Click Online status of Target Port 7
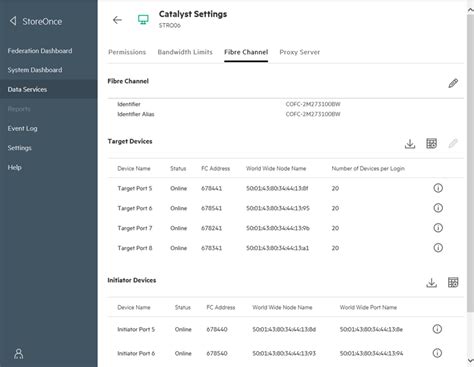 178,228
